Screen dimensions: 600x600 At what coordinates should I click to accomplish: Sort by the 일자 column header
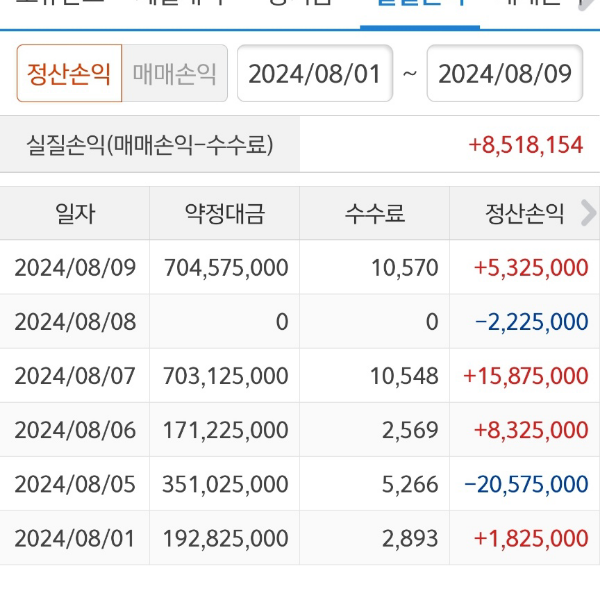pyautogui.click(x=75, y=213)
